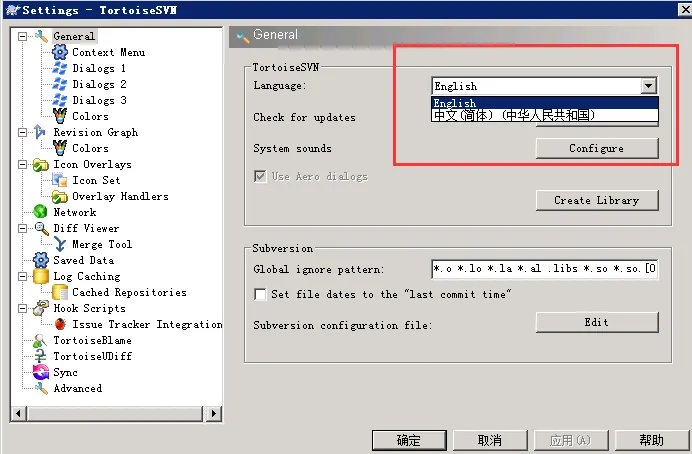This screenshot has width=692, height=454.
Task: Click the Dialogs 1 window icon
Action: (60, 68)
